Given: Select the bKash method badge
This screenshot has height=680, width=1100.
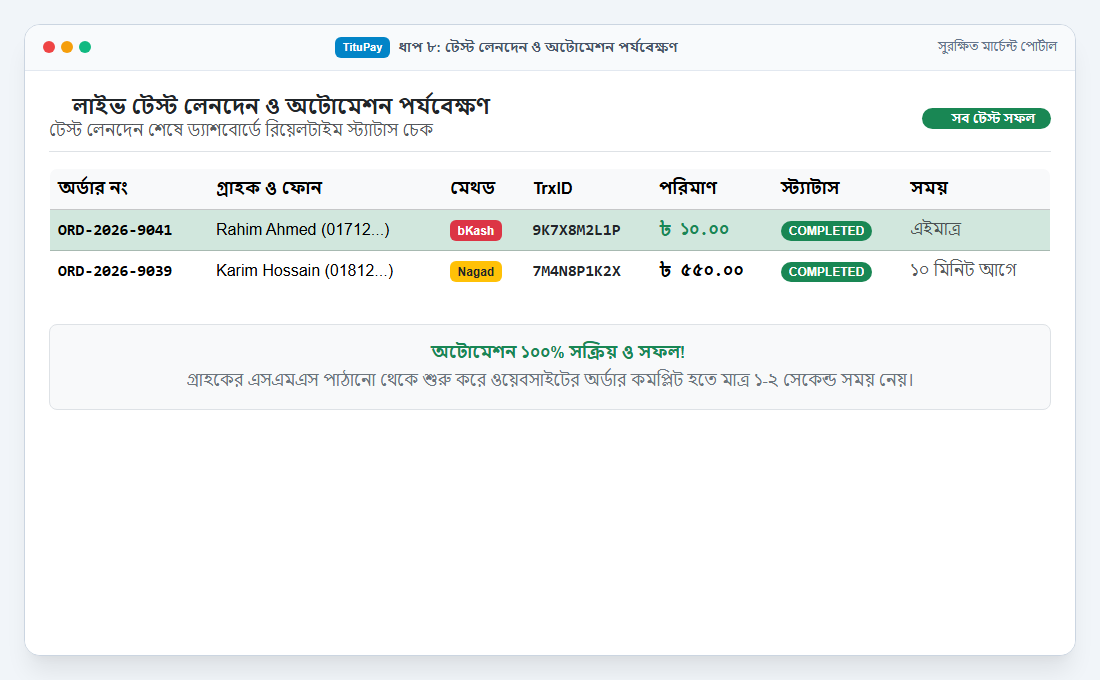Looking at the screenshot, I should pyautogui.click(x=476, y=230).
